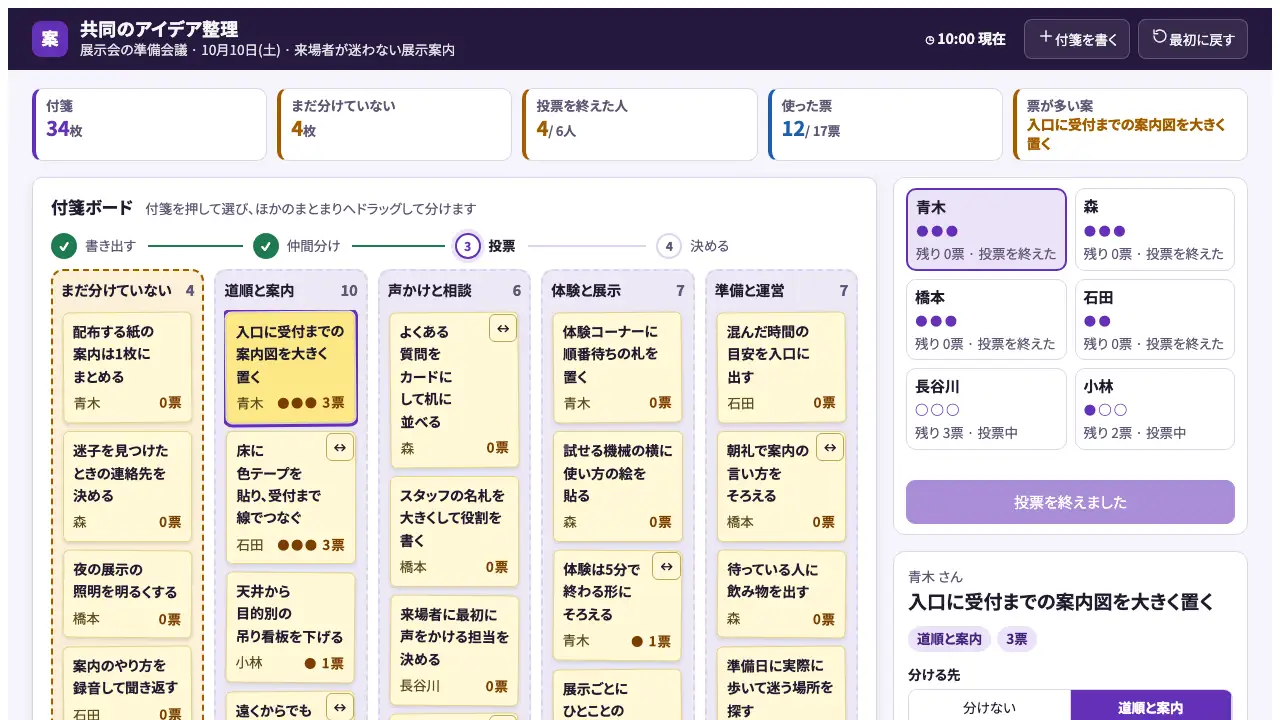Select the note 待っている人に飲み物を出す
Image resolution: width=1280 pixels, height=720 pixels.
point(781,594)
